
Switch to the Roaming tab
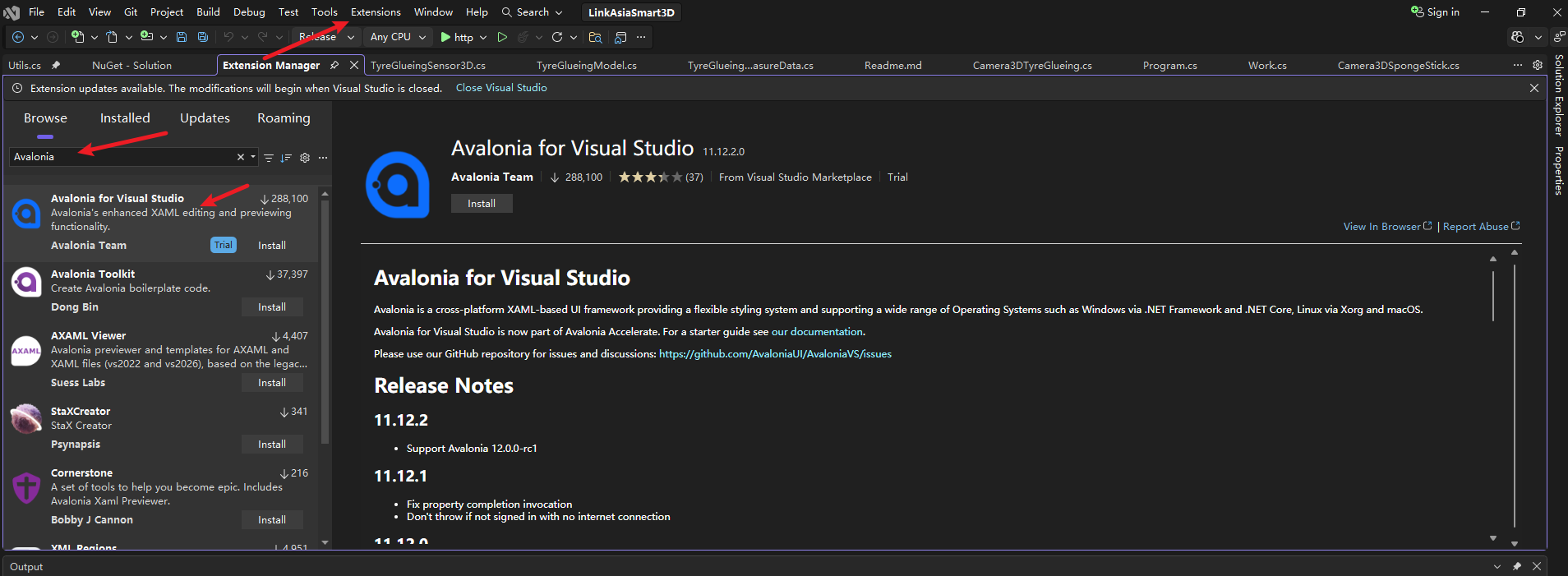coord(284,118)
